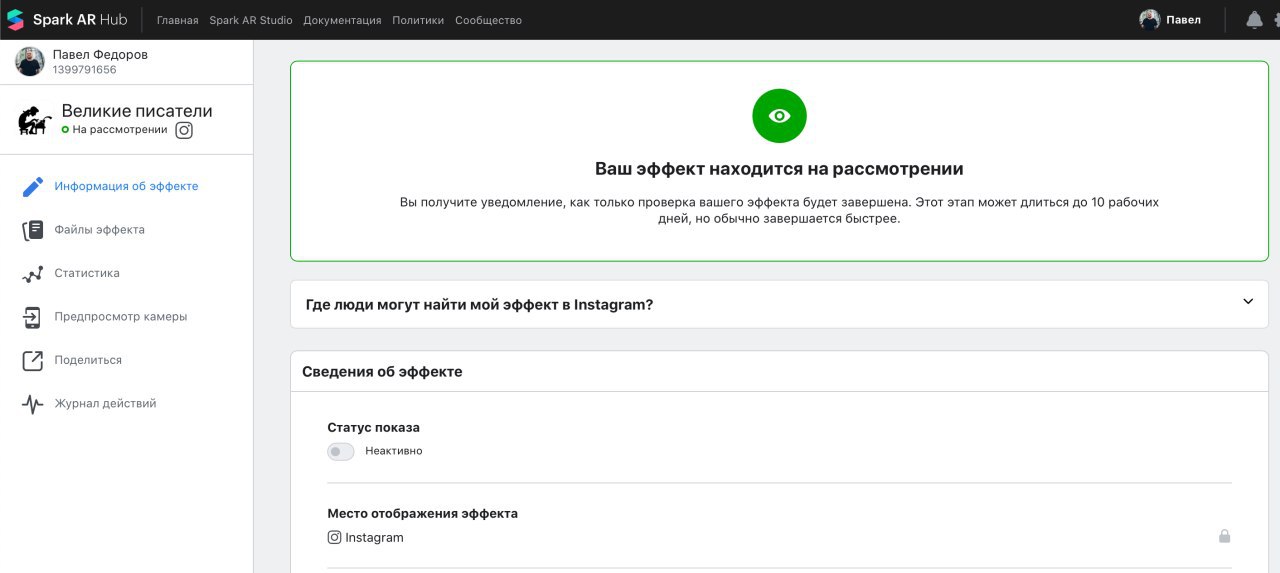This screenshot has height=573, width=1280.
Task: Click the Павел username in top bar
Action: 1184,20
